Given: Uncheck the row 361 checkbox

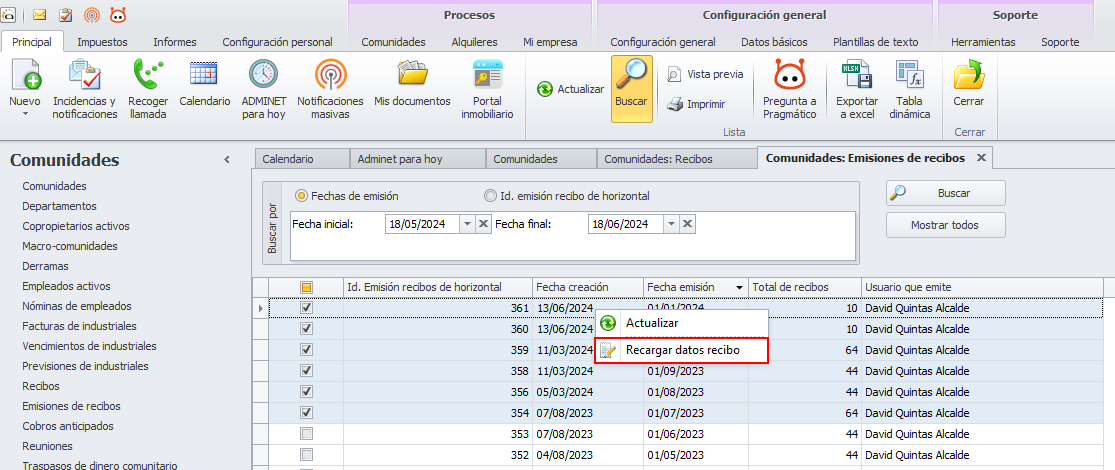Looking at the screenshot, I should 307,308.
